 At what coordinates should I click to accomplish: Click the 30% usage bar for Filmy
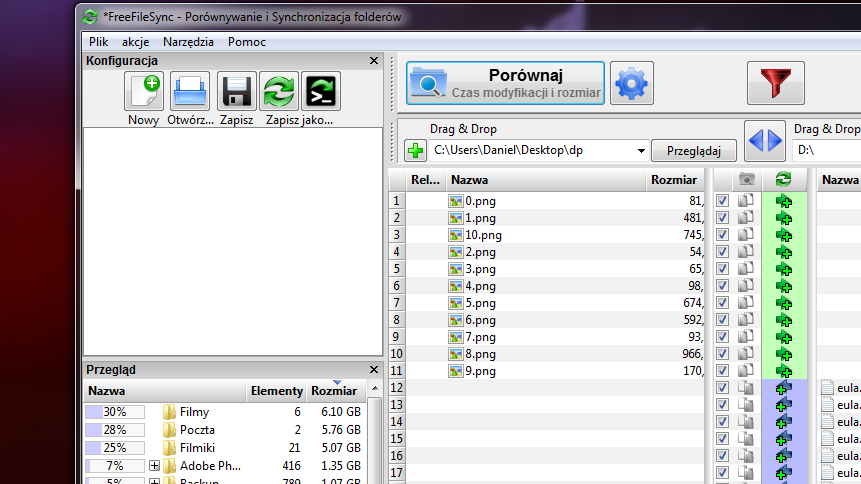(115, 412)
